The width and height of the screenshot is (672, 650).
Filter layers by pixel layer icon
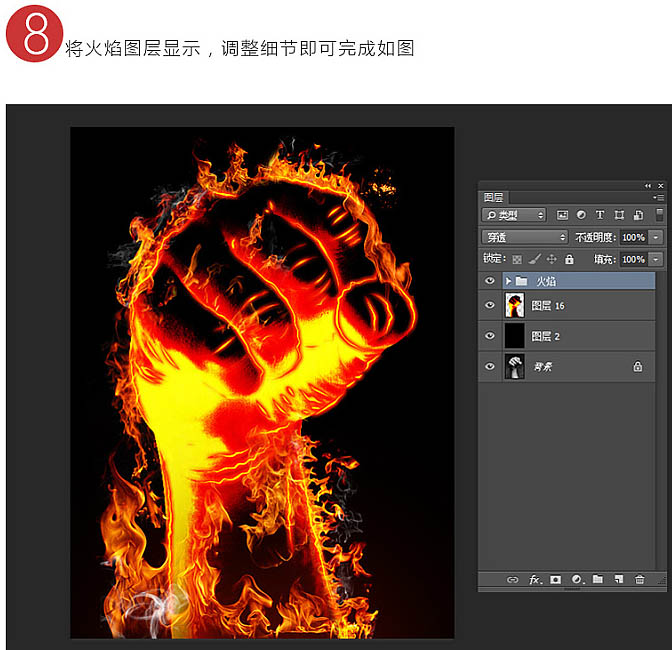[562, 215]
